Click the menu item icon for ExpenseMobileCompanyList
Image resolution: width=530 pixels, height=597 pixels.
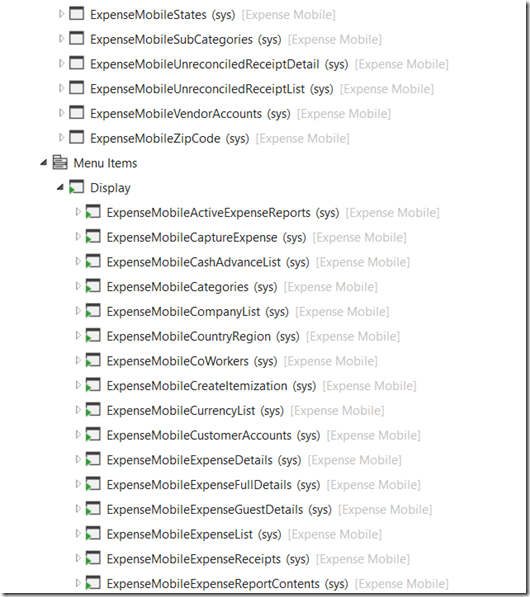93,311
